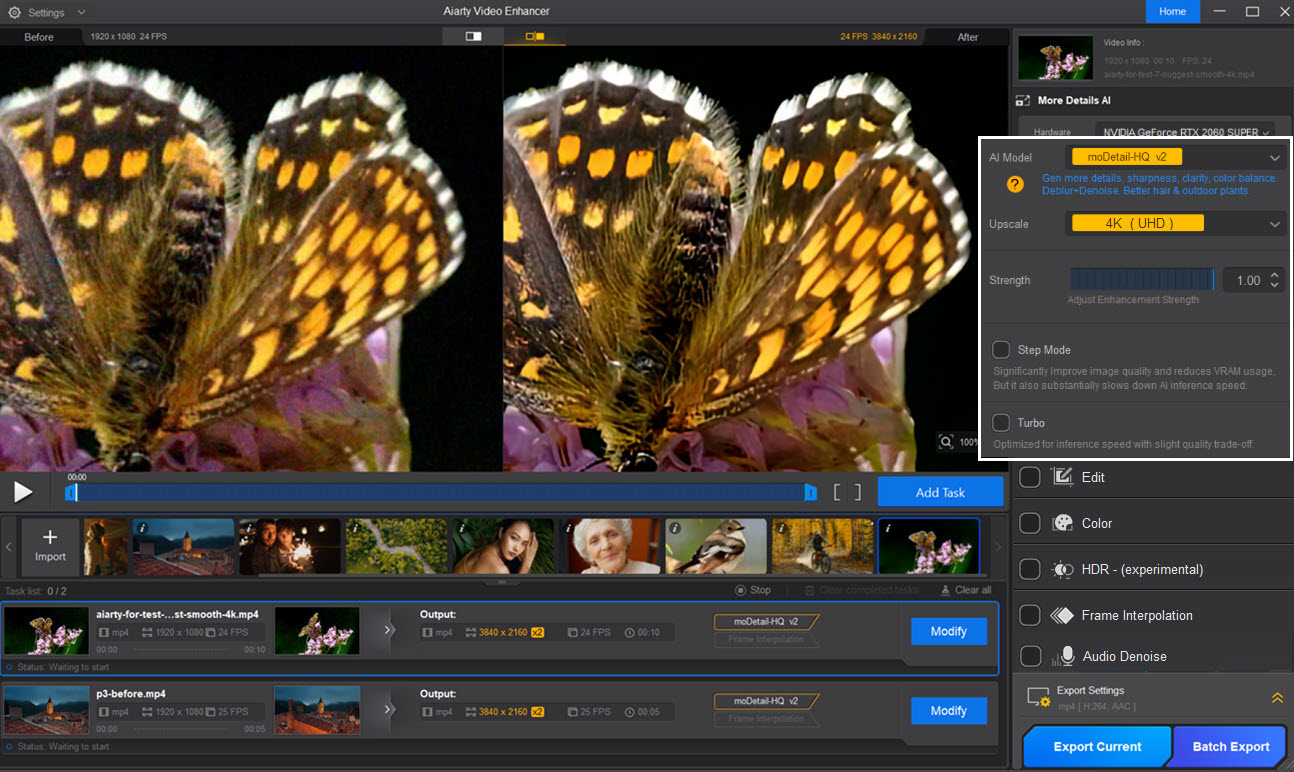This screenshot has height=772, width=1294.
Task: Expand the Export Settings panel
Action: [1277, 698]
